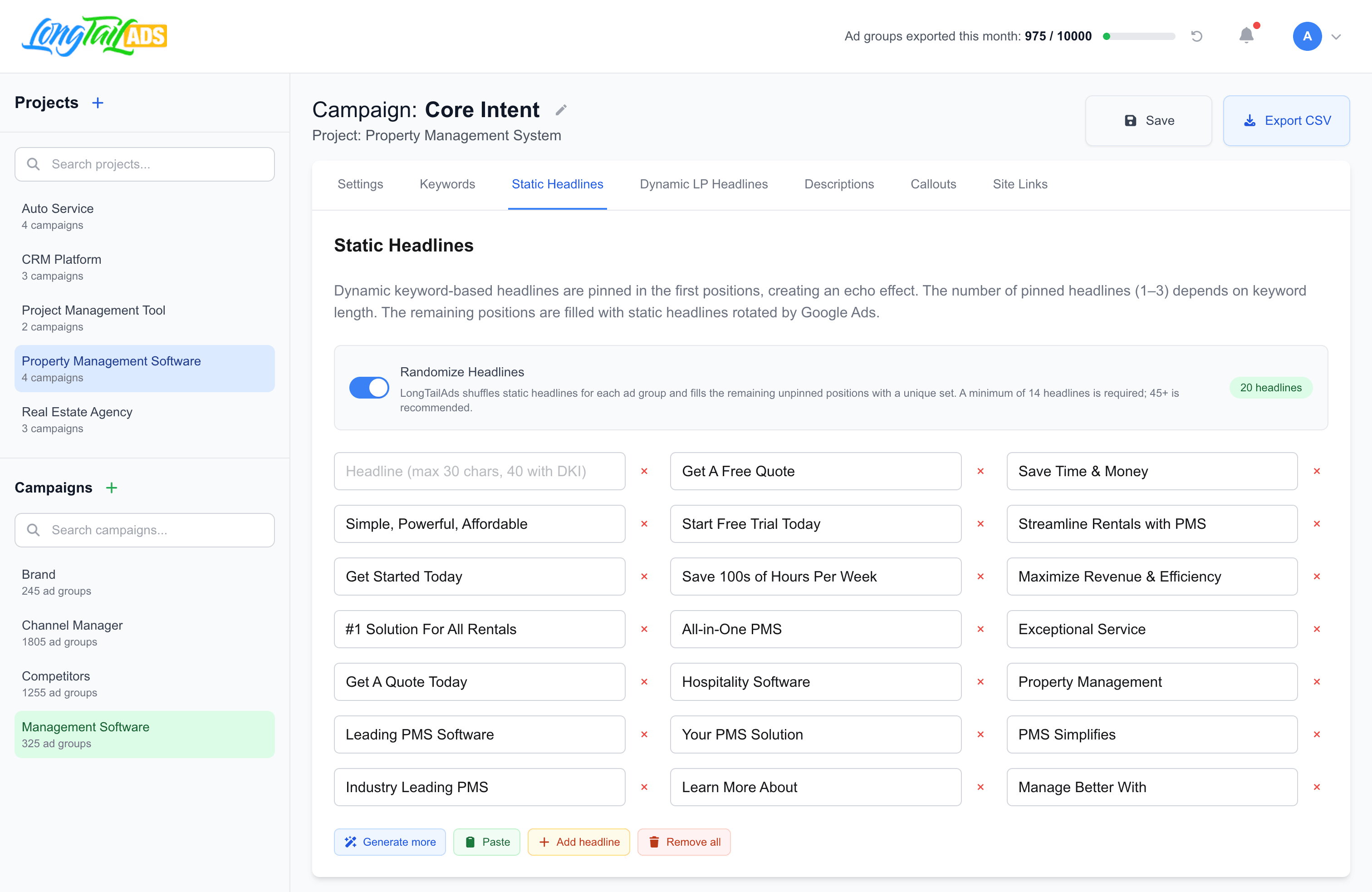Image resolution: width=1372 pixels, height=892 pixels.
Task: Click the add new project plus icon
Action: [98, 103]
